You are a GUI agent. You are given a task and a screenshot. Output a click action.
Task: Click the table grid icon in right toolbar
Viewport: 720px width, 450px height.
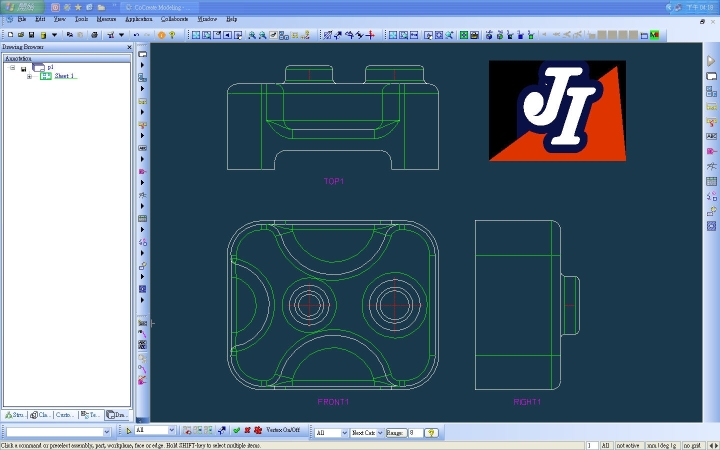point(711,181)
